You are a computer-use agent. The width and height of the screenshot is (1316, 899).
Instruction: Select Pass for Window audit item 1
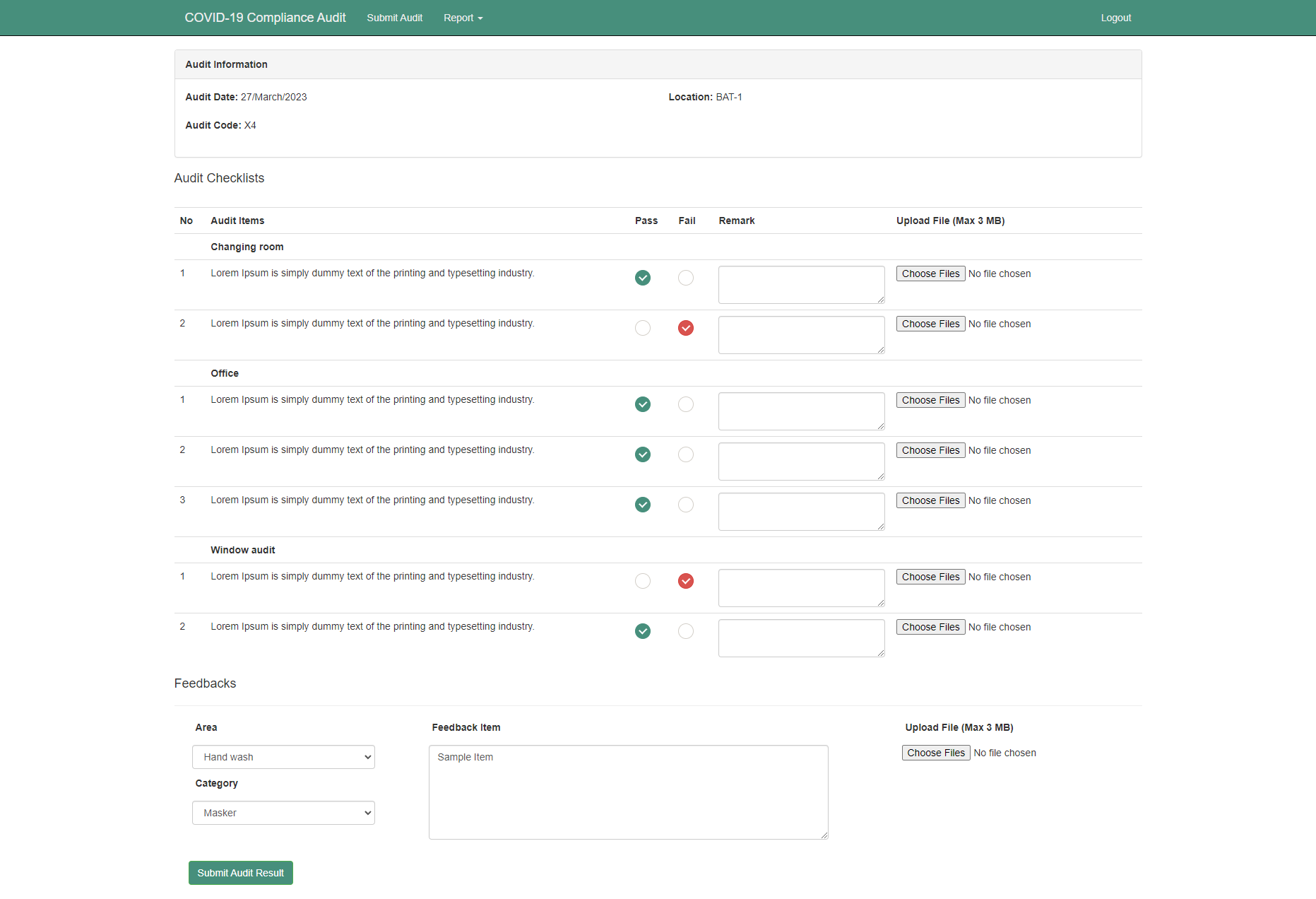point(642,581)
